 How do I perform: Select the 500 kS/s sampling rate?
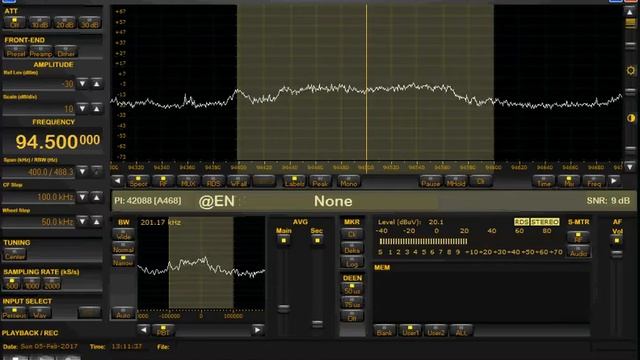click(x=12, y=284)
